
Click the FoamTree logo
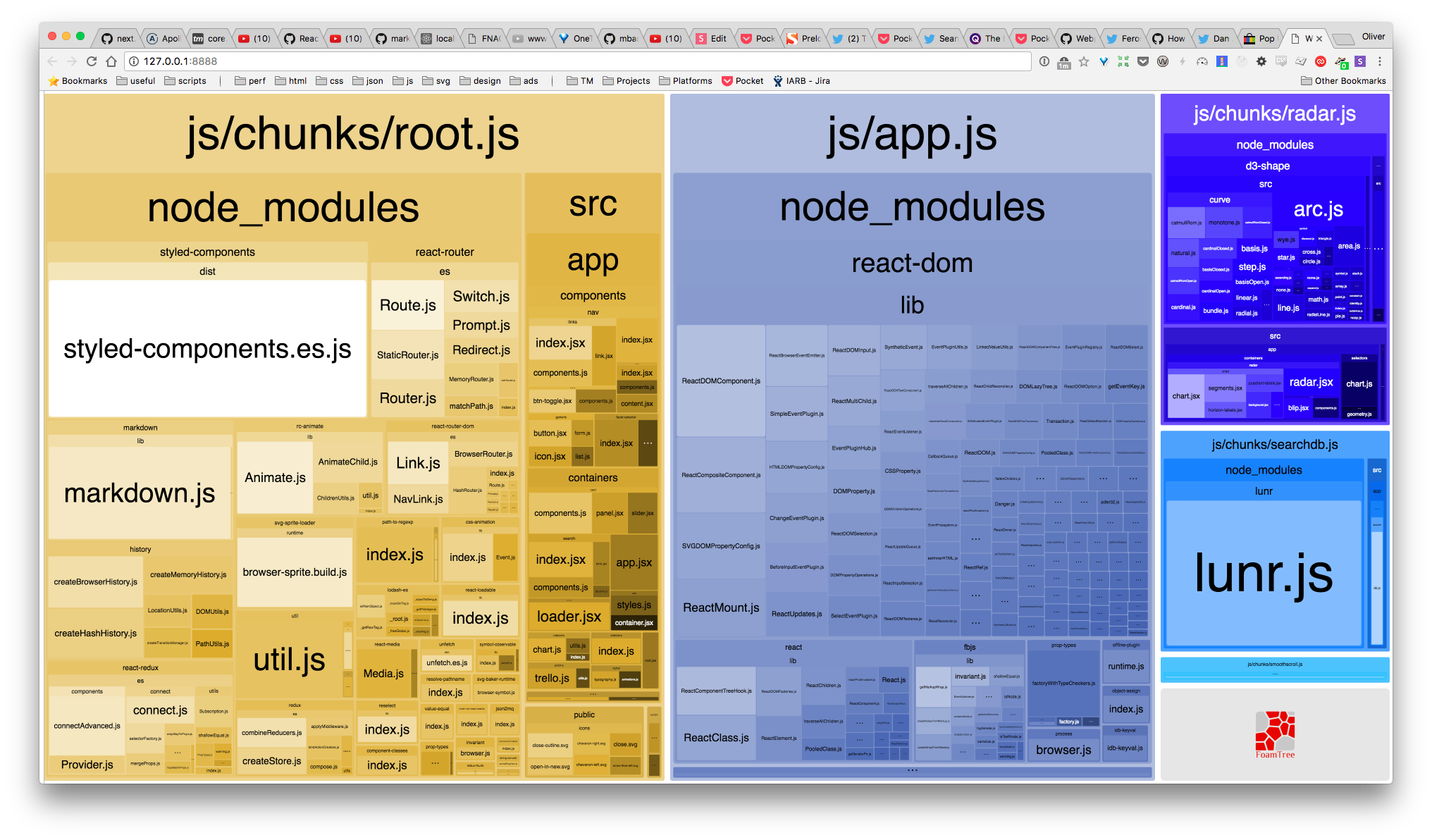coord(1275,734)
